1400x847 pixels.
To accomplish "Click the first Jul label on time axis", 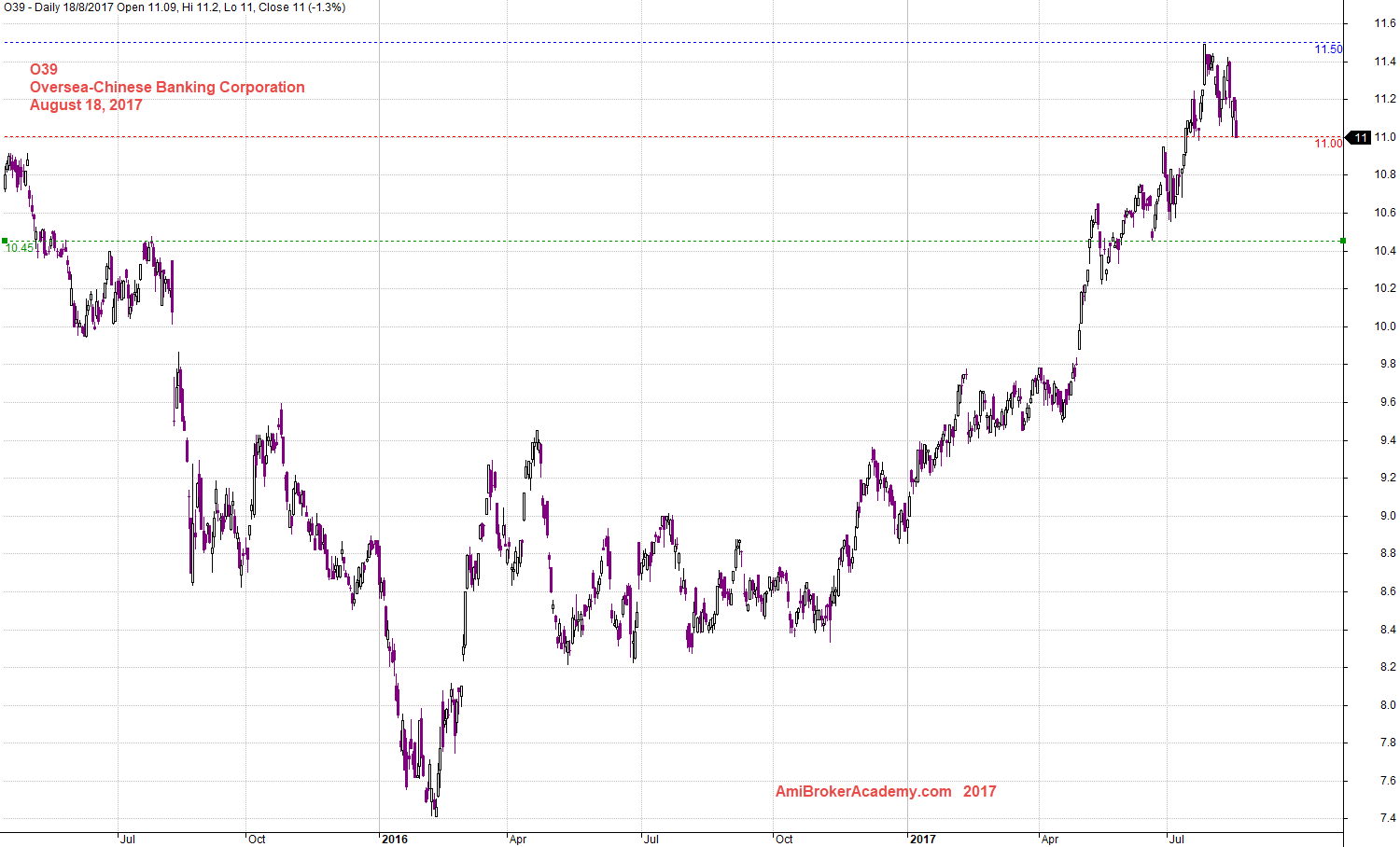I will click(x=128, y=840).
